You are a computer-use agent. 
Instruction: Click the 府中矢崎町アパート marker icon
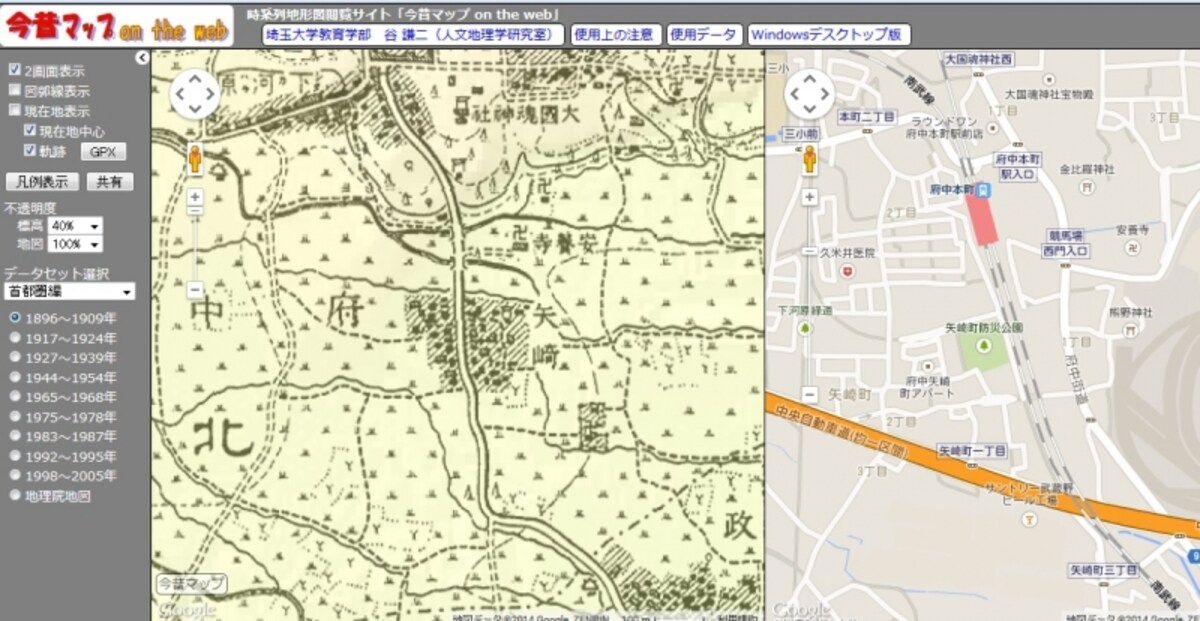click(x=930, y=367)
